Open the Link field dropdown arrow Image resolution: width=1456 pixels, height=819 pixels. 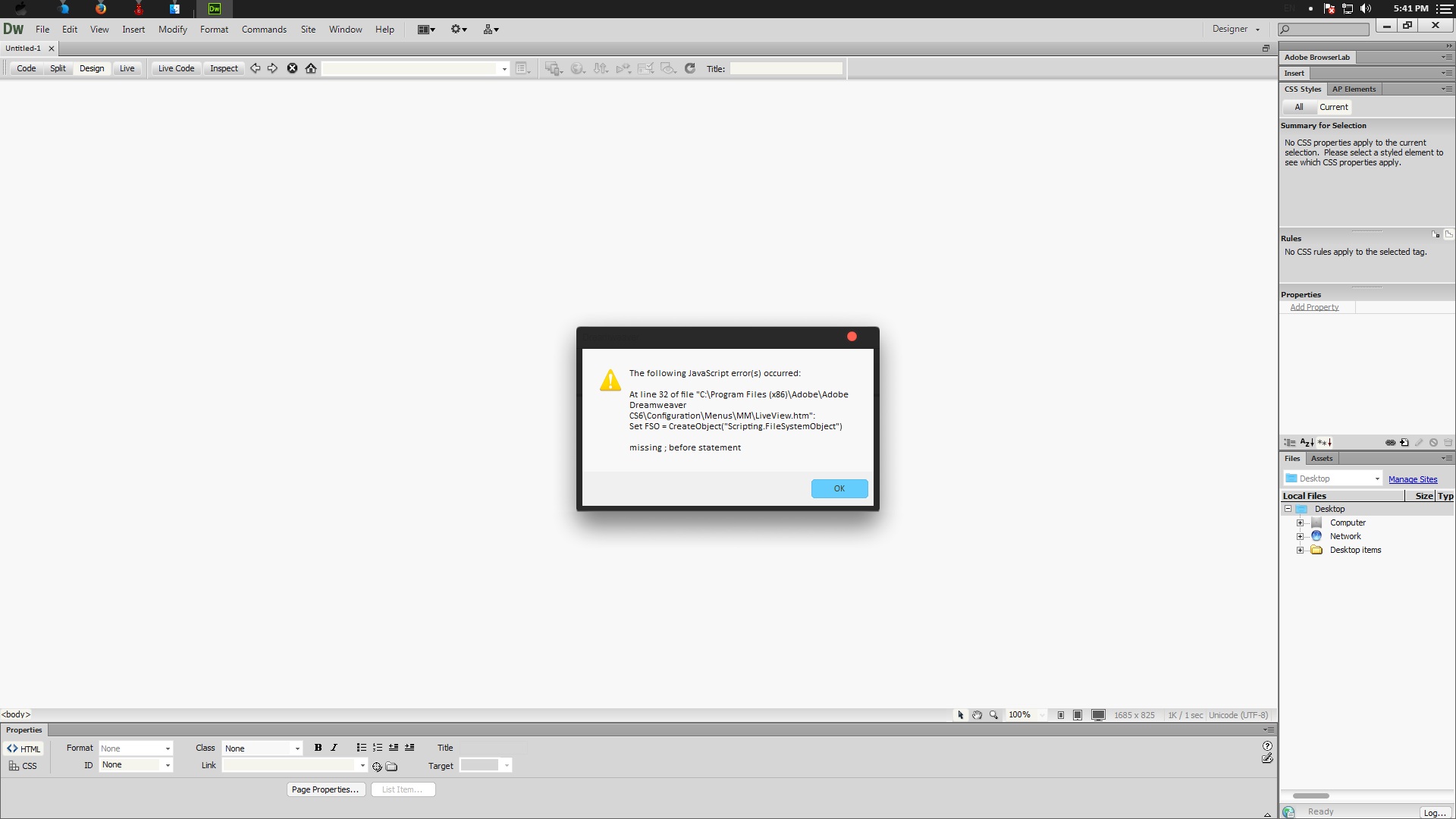click(x=362, y=765)
